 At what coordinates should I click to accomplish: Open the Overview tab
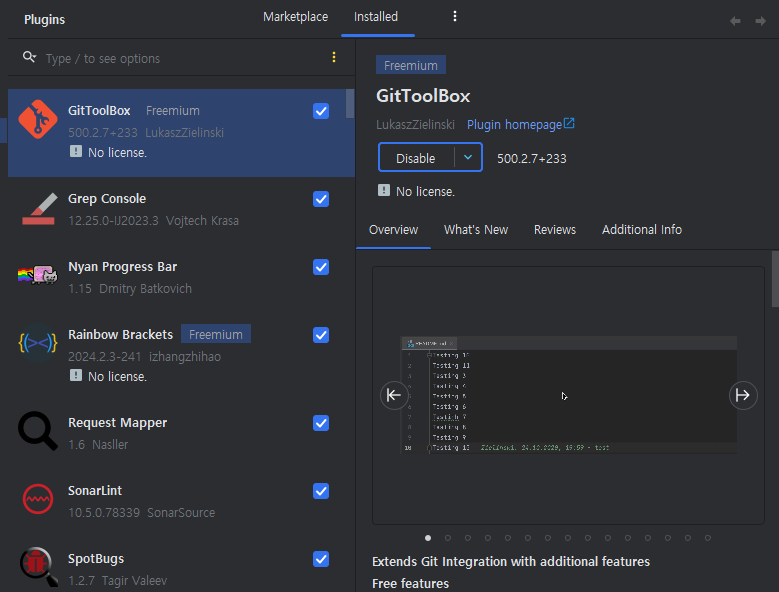tap(393, 230)
